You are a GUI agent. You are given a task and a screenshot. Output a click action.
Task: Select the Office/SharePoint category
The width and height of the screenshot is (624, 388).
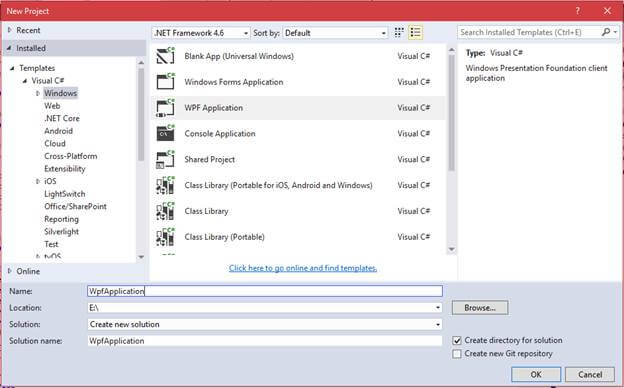pos(75,207)
